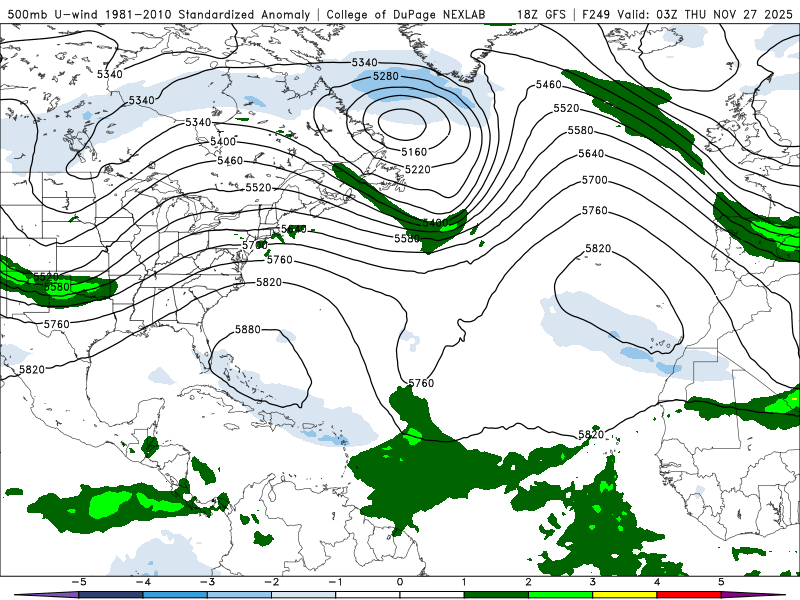Click the '5460' label over eastern Canada
Viewport: 800px width, 600px height.
(230, 161)
